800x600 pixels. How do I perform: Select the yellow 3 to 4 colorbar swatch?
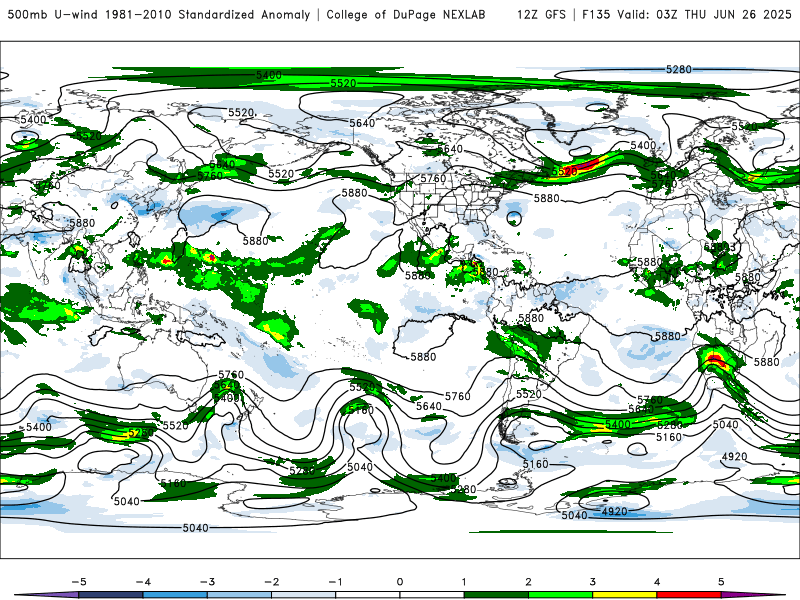(625, 595)
